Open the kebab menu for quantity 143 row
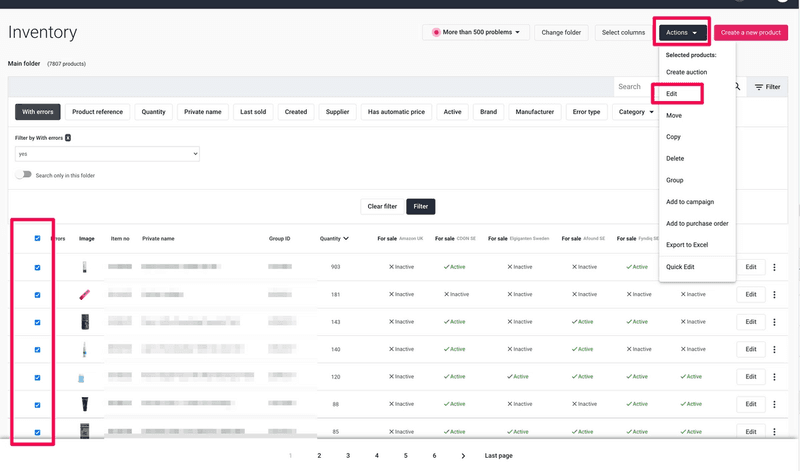 (774, 322)
